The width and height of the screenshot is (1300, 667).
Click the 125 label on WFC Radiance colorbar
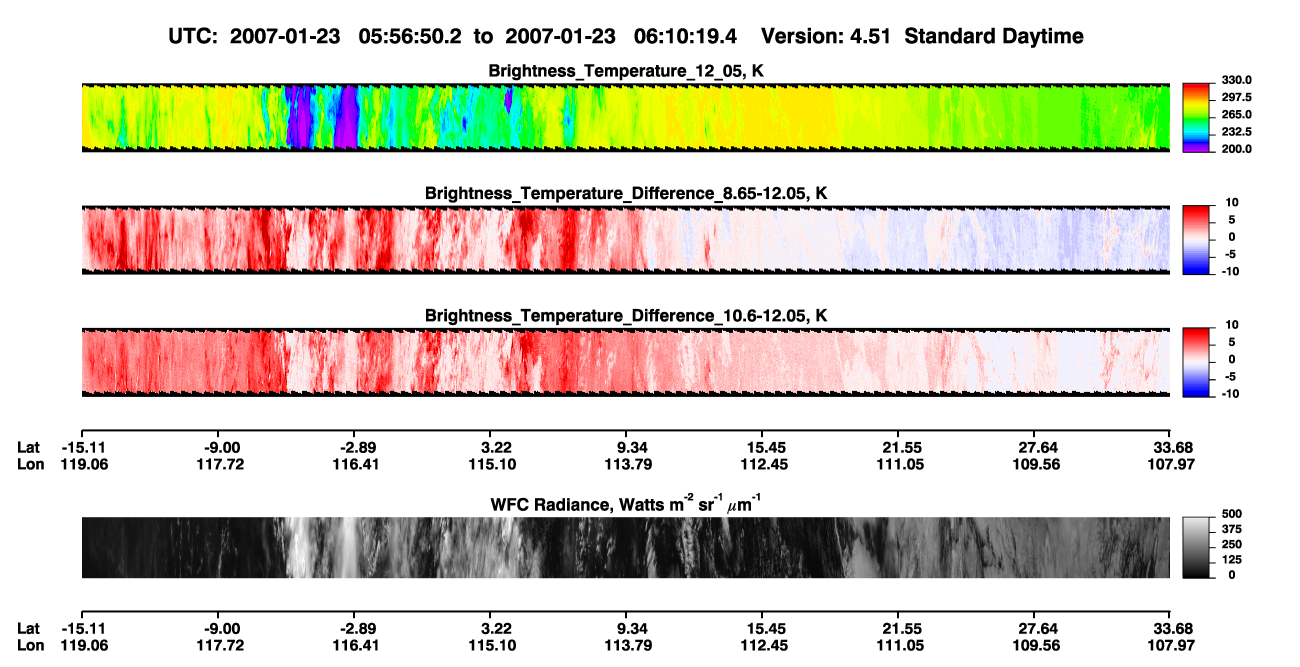[x=1233, y=559]
